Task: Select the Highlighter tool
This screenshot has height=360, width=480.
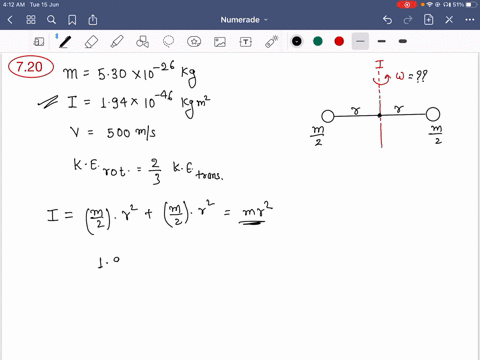Action: point(117,42)
